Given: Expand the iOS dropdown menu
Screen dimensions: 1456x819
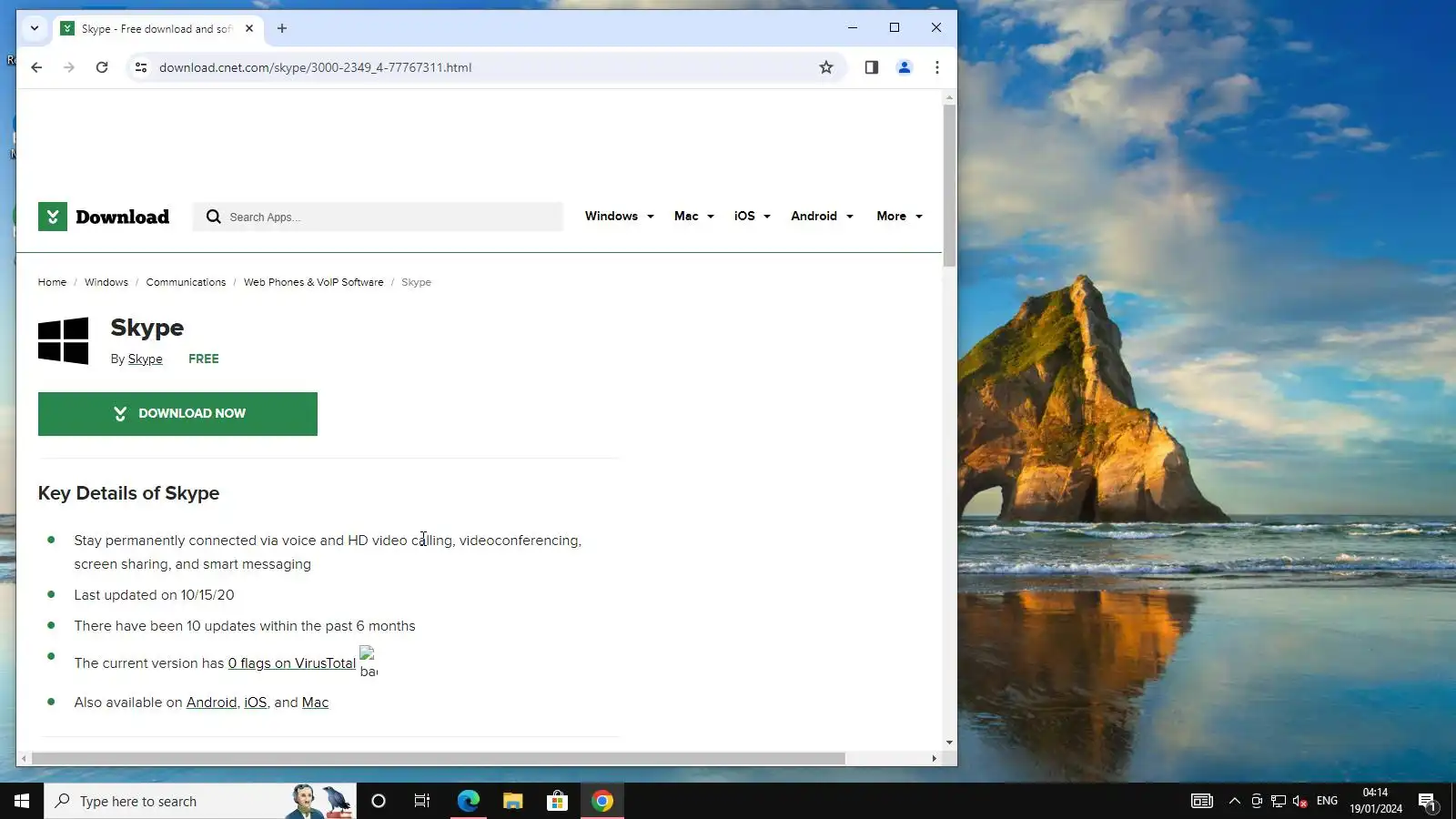Looking at the screenshot, I should point(753,216).
